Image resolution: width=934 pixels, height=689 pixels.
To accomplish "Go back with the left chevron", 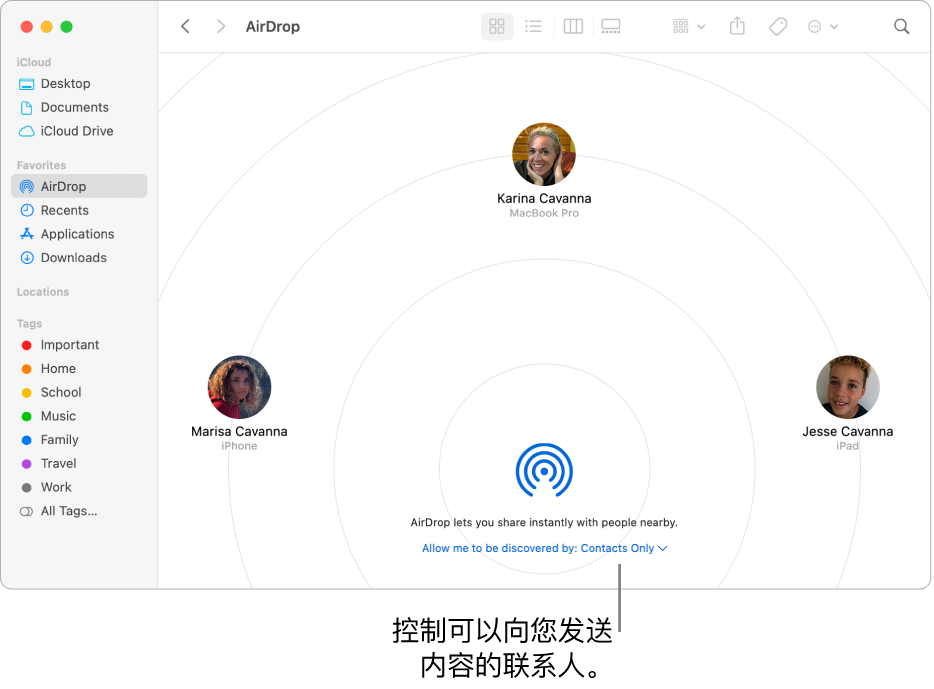I will pos(185,26).
